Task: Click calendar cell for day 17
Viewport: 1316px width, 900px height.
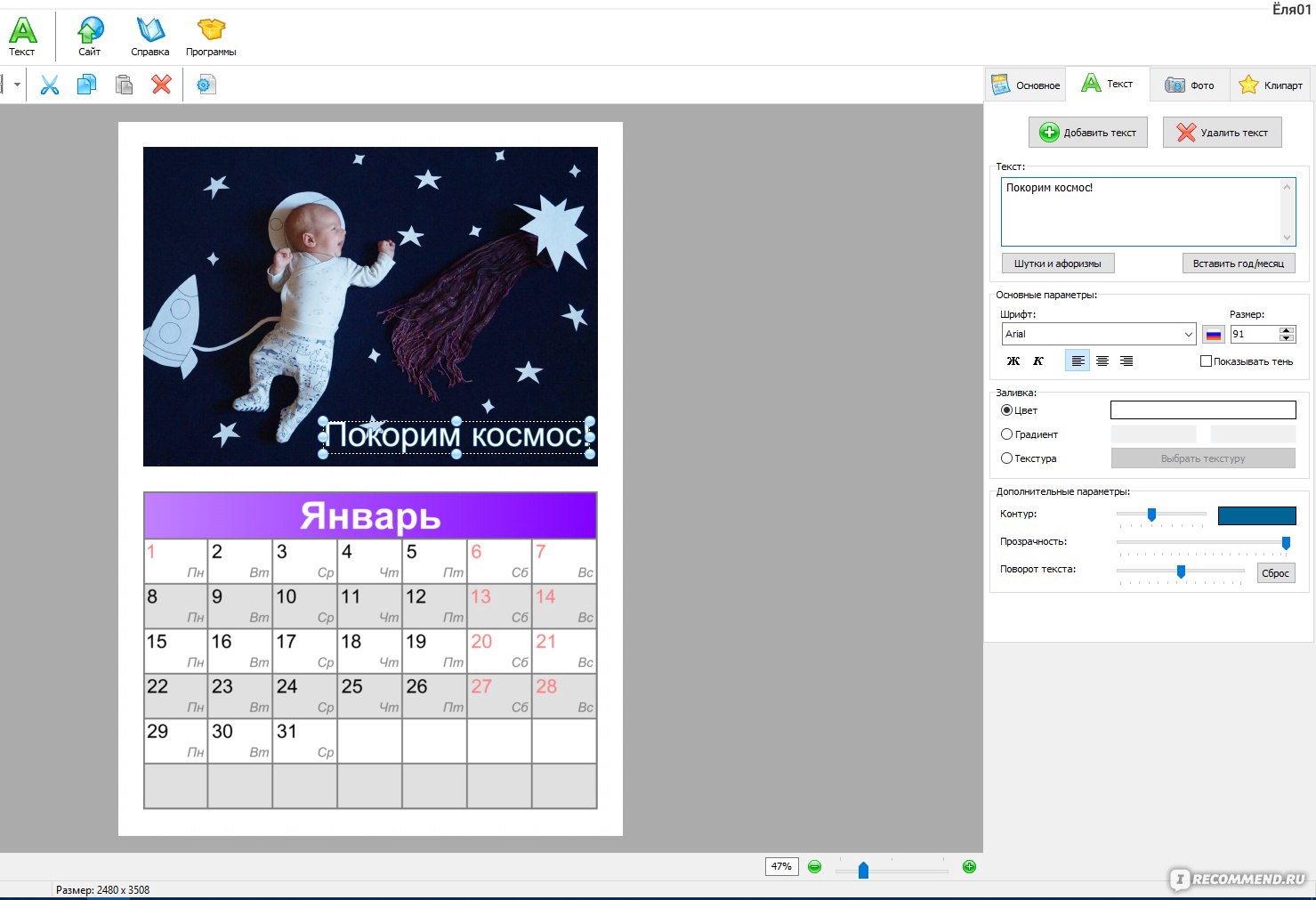Action: tap(304, 651)
